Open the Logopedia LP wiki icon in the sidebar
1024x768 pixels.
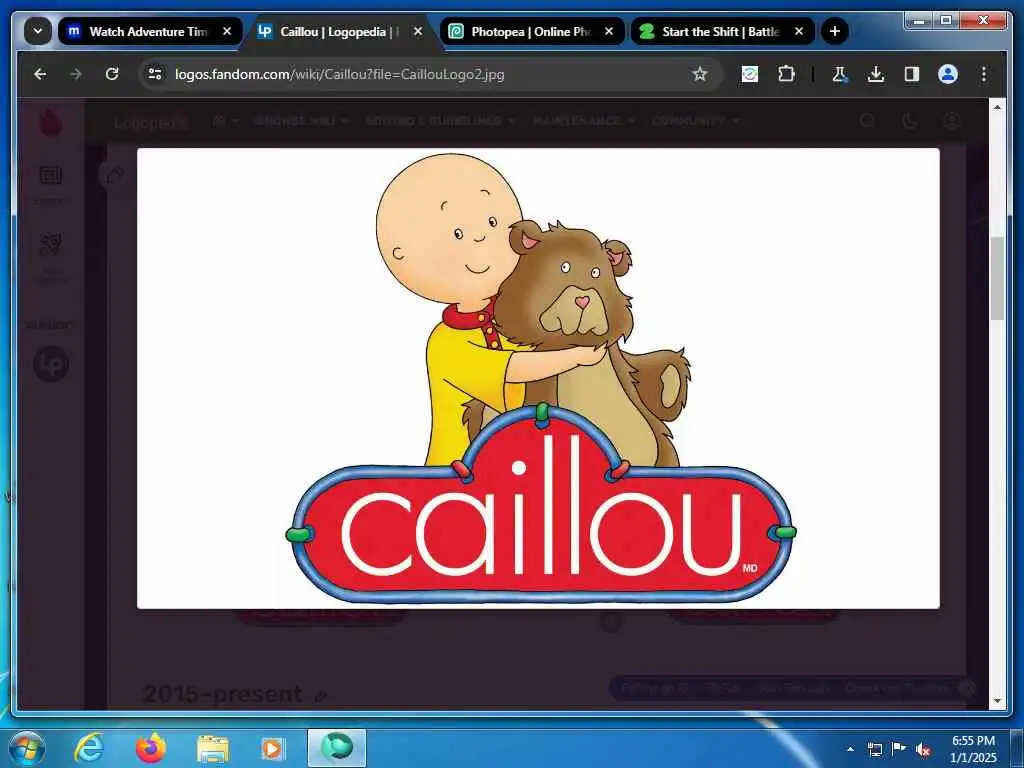(51, 364)
